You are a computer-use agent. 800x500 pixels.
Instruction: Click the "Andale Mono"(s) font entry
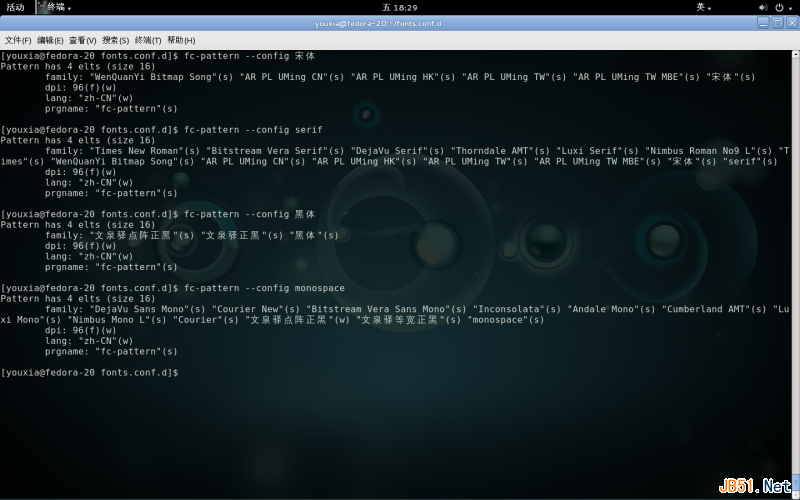click(611, 309)
